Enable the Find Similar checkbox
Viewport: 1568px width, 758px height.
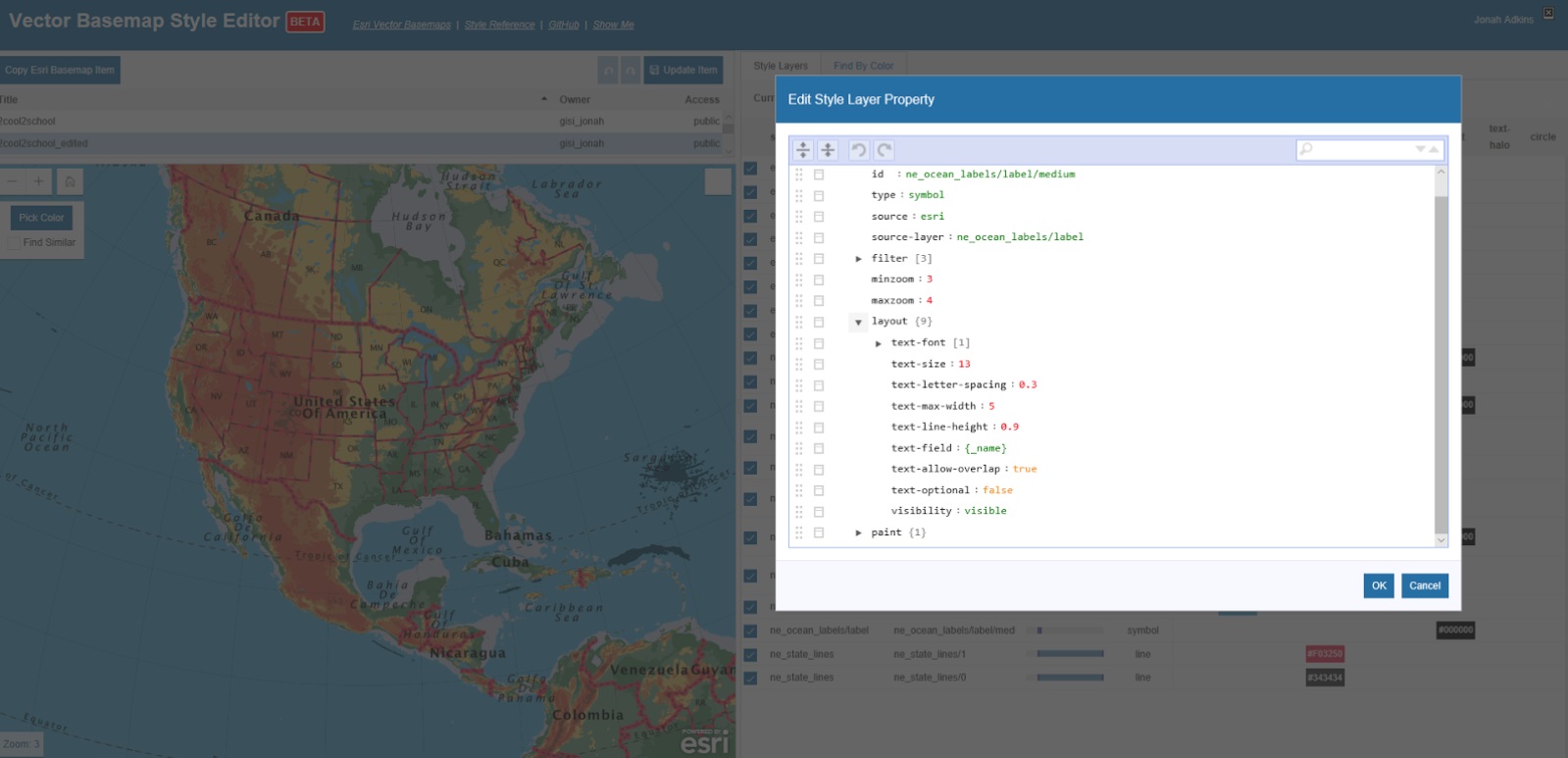point(14,242)
